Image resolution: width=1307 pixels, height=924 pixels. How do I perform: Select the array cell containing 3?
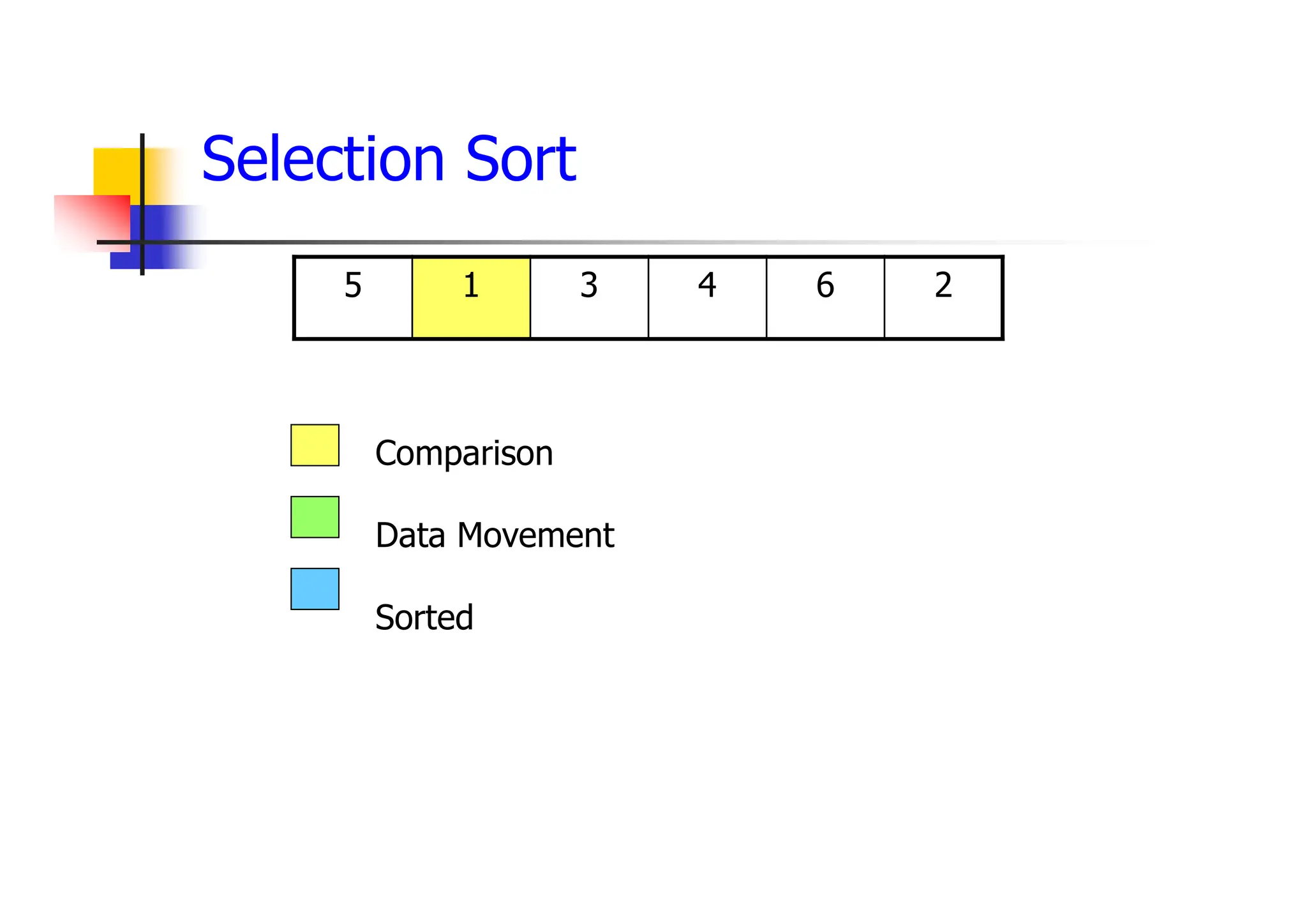[589, 297]
